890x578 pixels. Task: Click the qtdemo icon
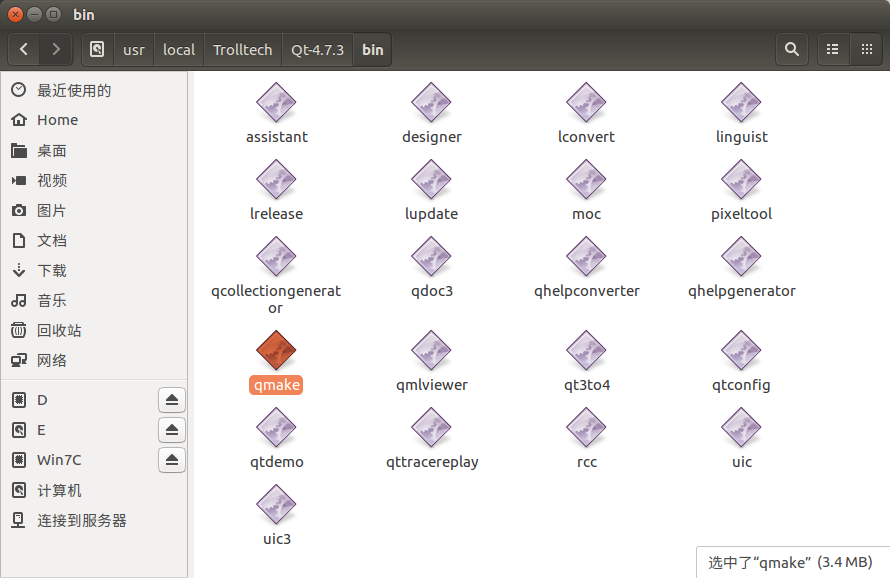point(276,428)
